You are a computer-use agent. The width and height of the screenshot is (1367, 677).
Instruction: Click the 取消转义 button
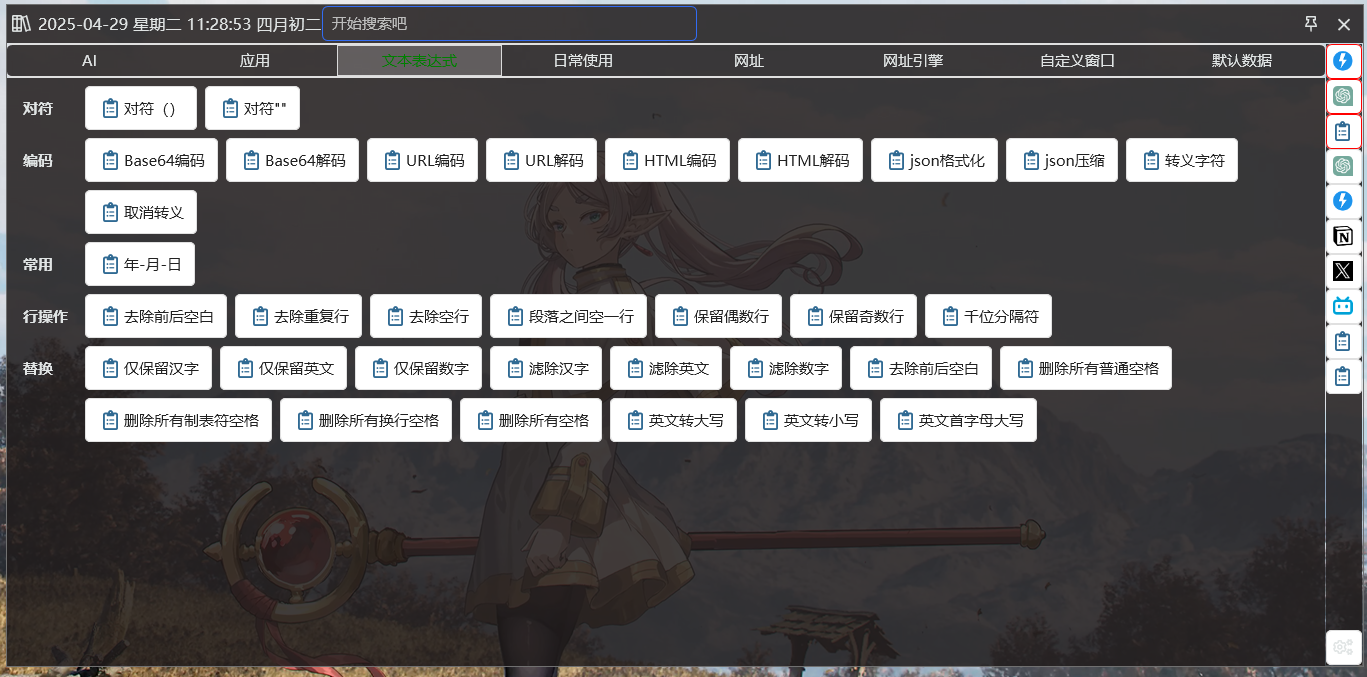pyautogui.click(x=141, y=212)
